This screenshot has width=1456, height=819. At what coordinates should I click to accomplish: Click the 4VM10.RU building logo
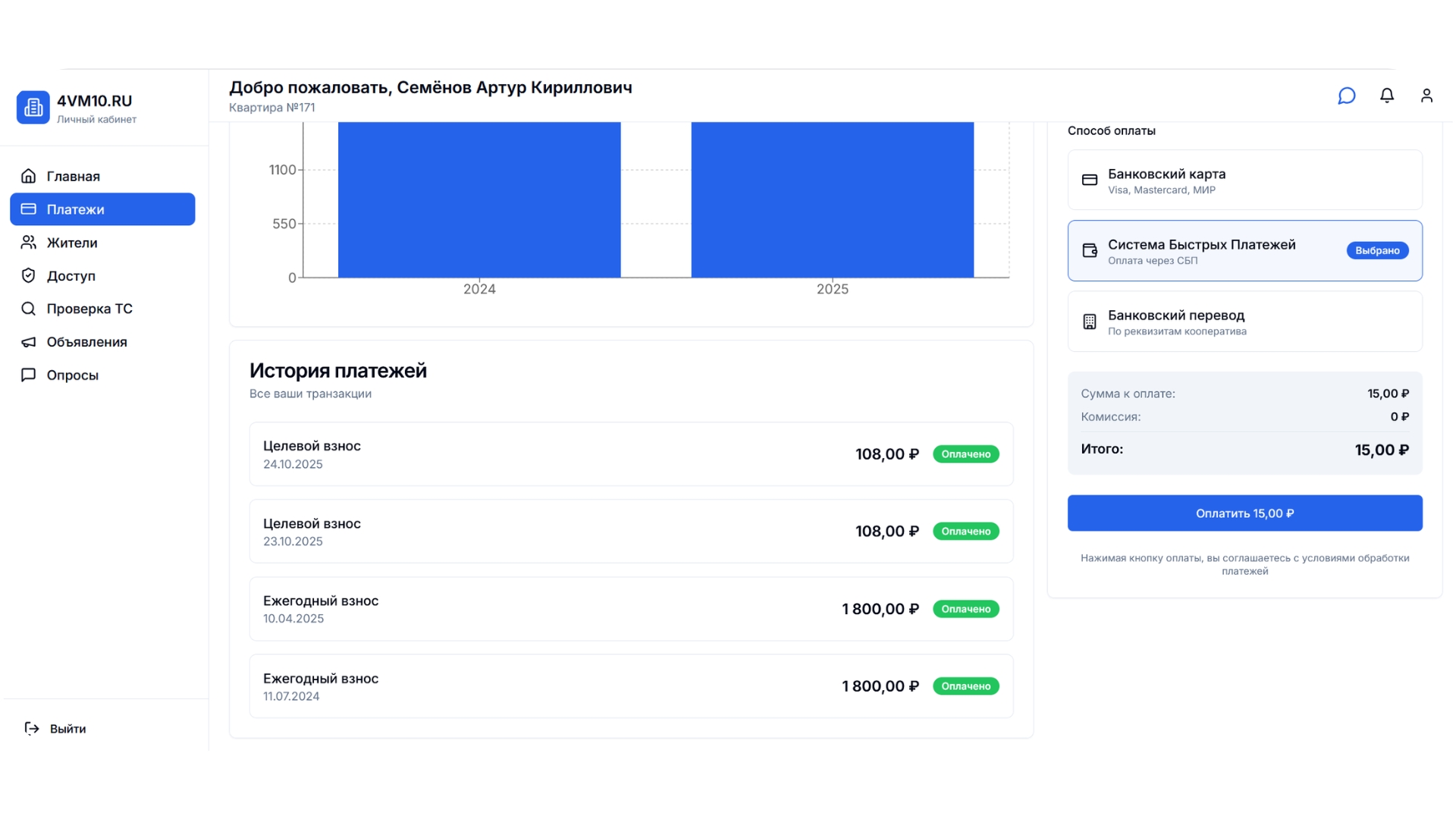click(33, 108)
